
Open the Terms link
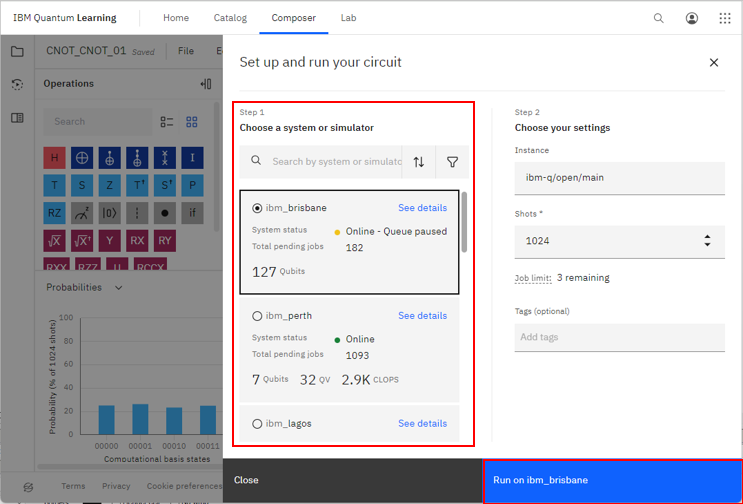pyautogui.click(x=73, y=486)
